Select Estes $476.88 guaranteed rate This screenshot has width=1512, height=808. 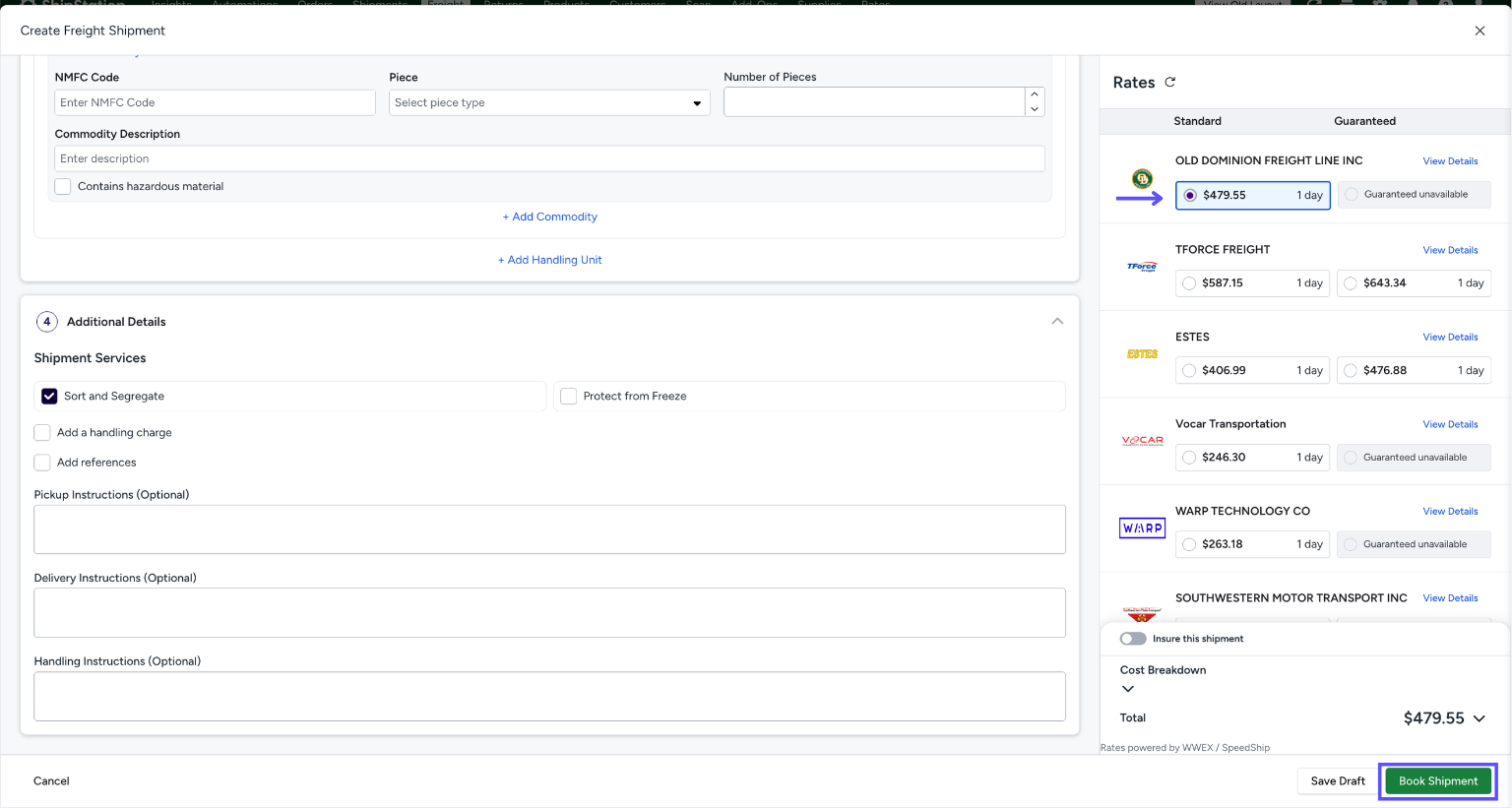[1415, 370]
